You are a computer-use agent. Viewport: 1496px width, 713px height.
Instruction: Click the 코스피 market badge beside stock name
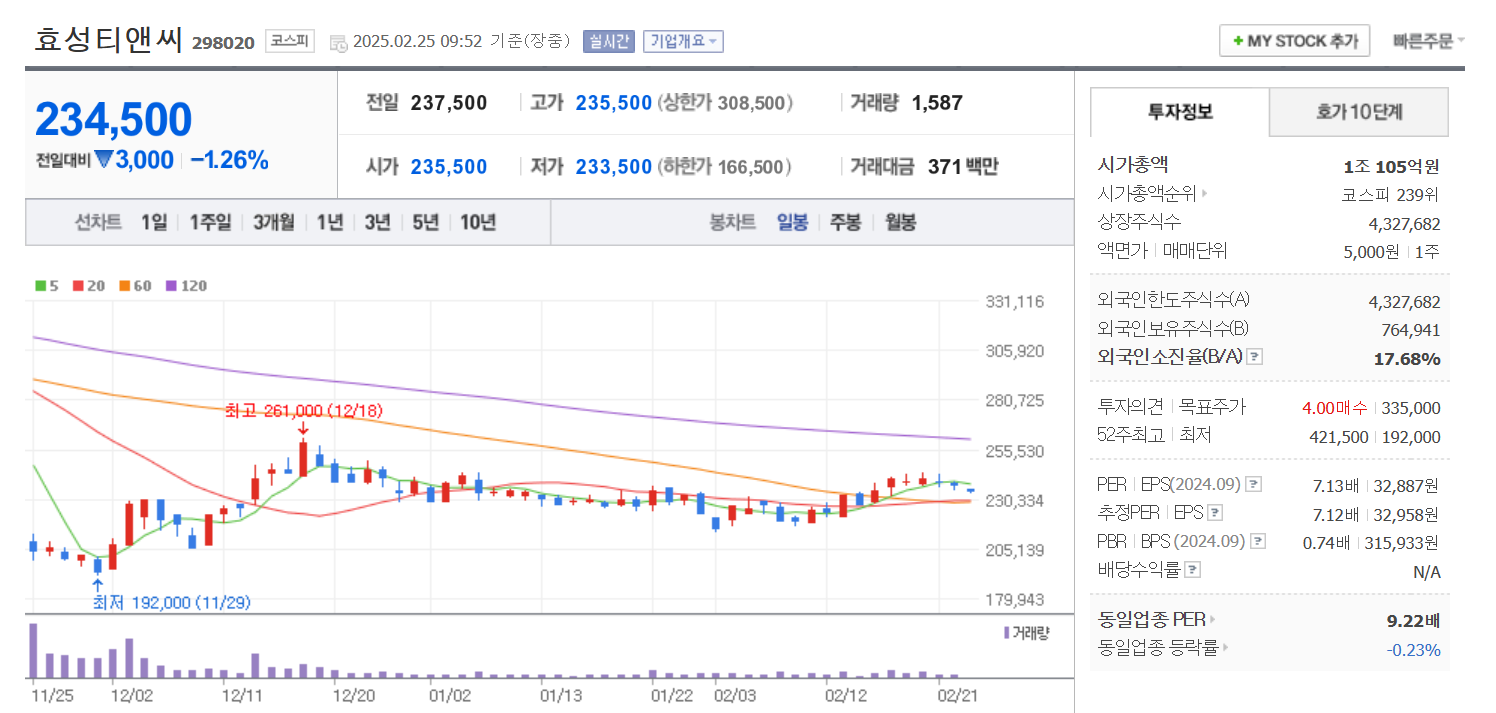288,41
